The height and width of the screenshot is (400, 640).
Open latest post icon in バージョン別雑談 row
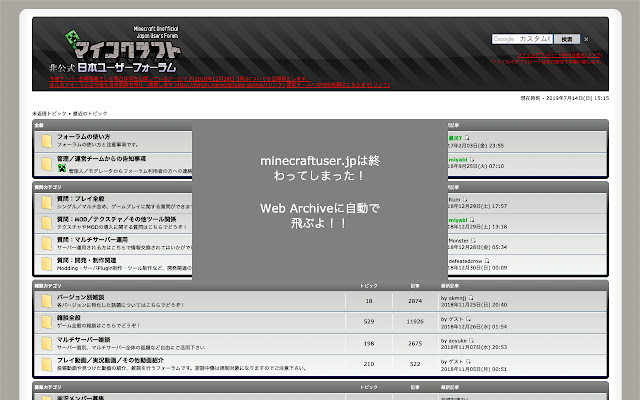[471, 298]
